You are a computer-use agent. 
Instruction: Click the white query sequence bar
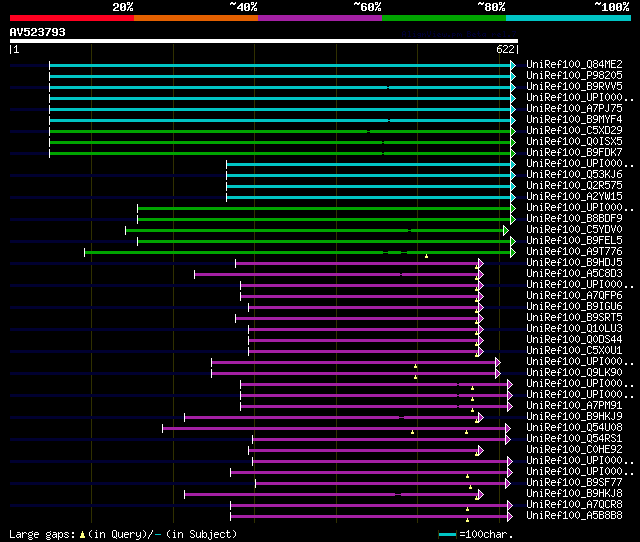point(264,41)
